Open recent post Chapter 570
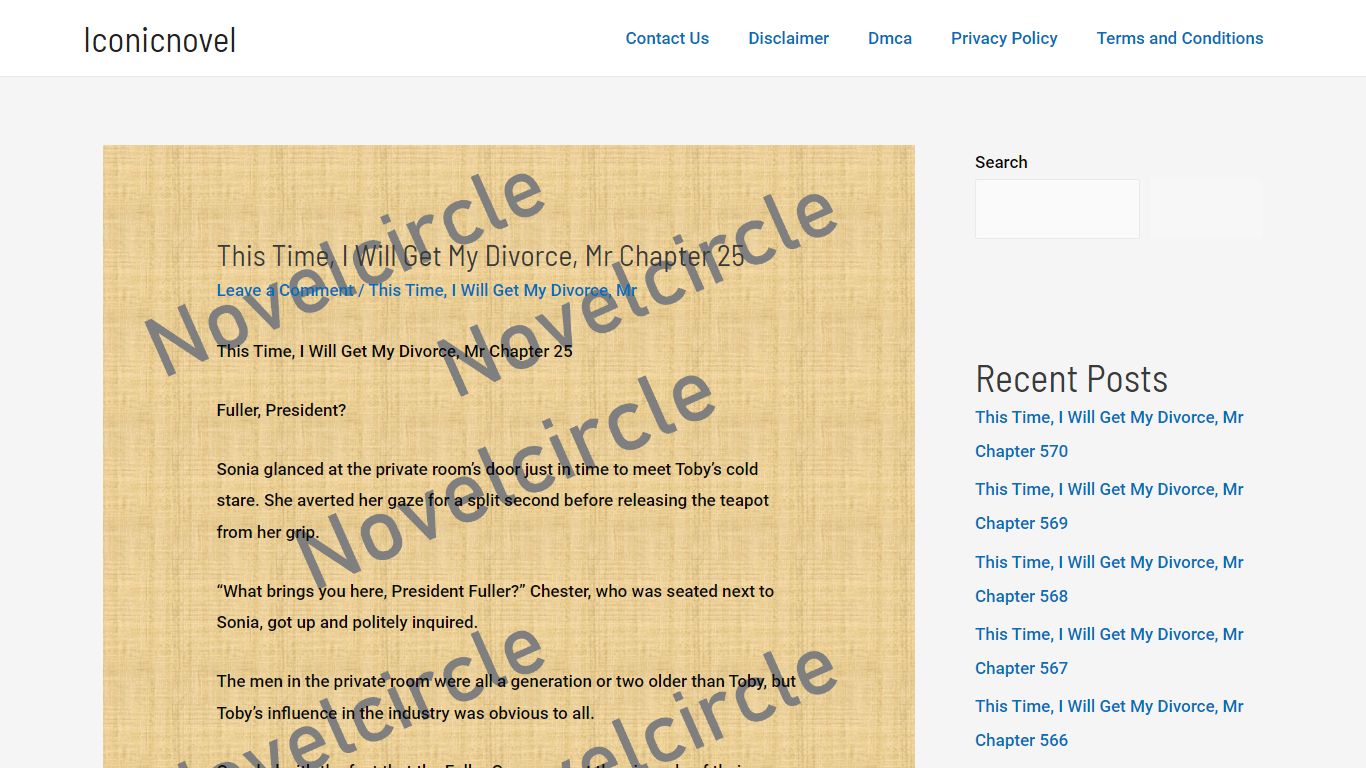 [1109, 434]
